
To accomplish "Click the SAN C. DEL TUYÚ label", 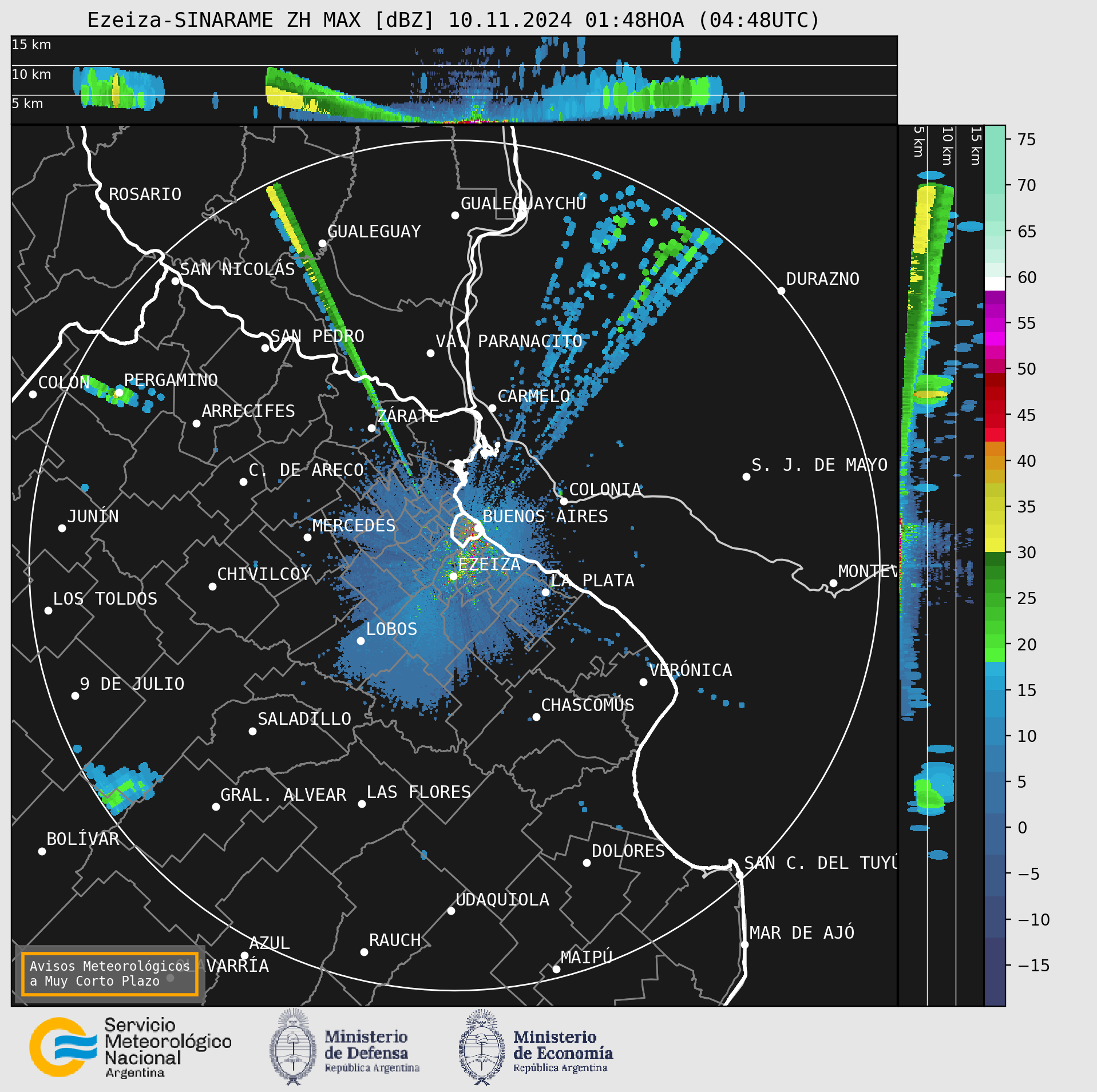I will point(820,863).
